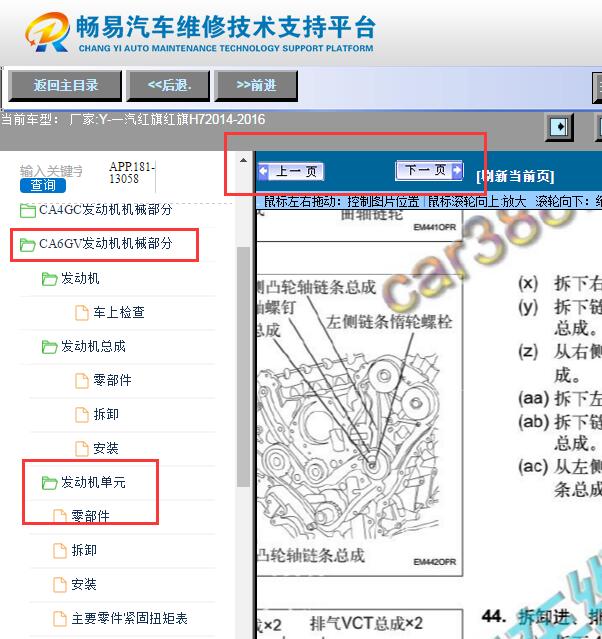
Task: Click the 刷新当前页 refresh link
Action: (x=515, y=176)
